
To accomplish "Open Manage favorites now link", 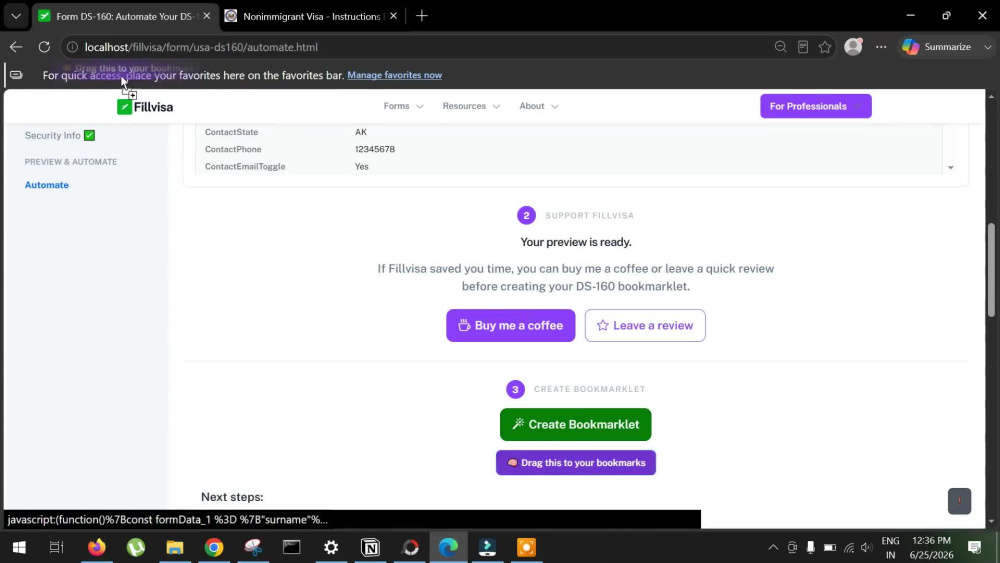I will [x=394, y=75].
